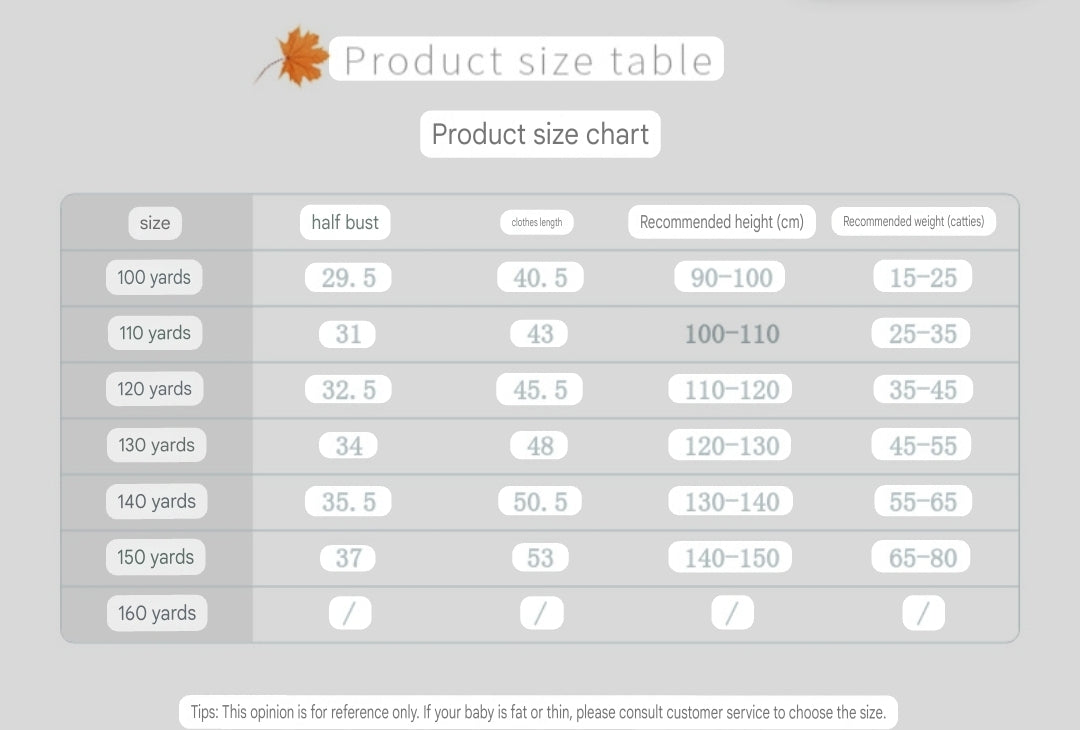This screenshot has width=1080, height=730.
Task: Click the slash under half bust for 160 yards
Action: click(x=349, y=614)
